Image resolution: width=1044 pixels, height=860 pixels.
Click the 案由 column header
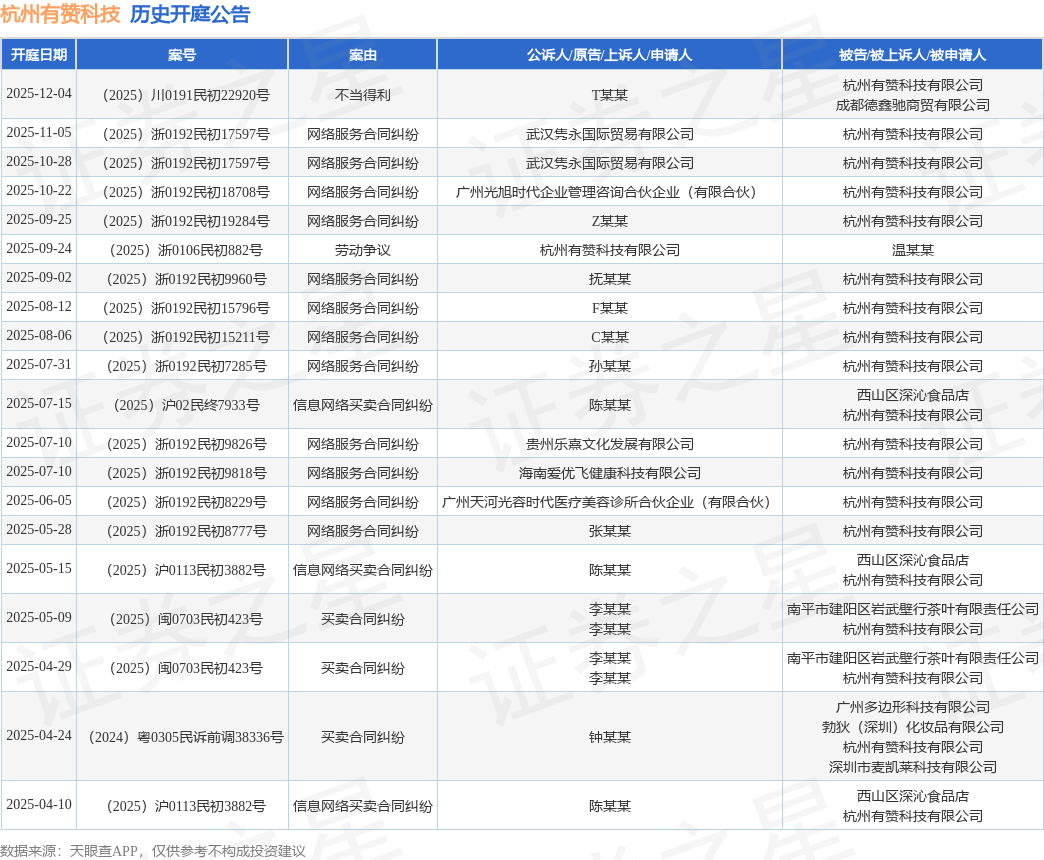point(363,55)
